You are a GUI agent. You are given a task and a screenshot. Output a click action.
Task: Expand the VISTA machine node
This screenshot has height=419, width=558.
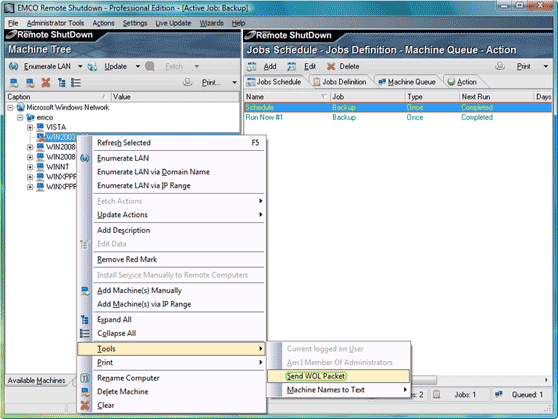coord(30,127)
